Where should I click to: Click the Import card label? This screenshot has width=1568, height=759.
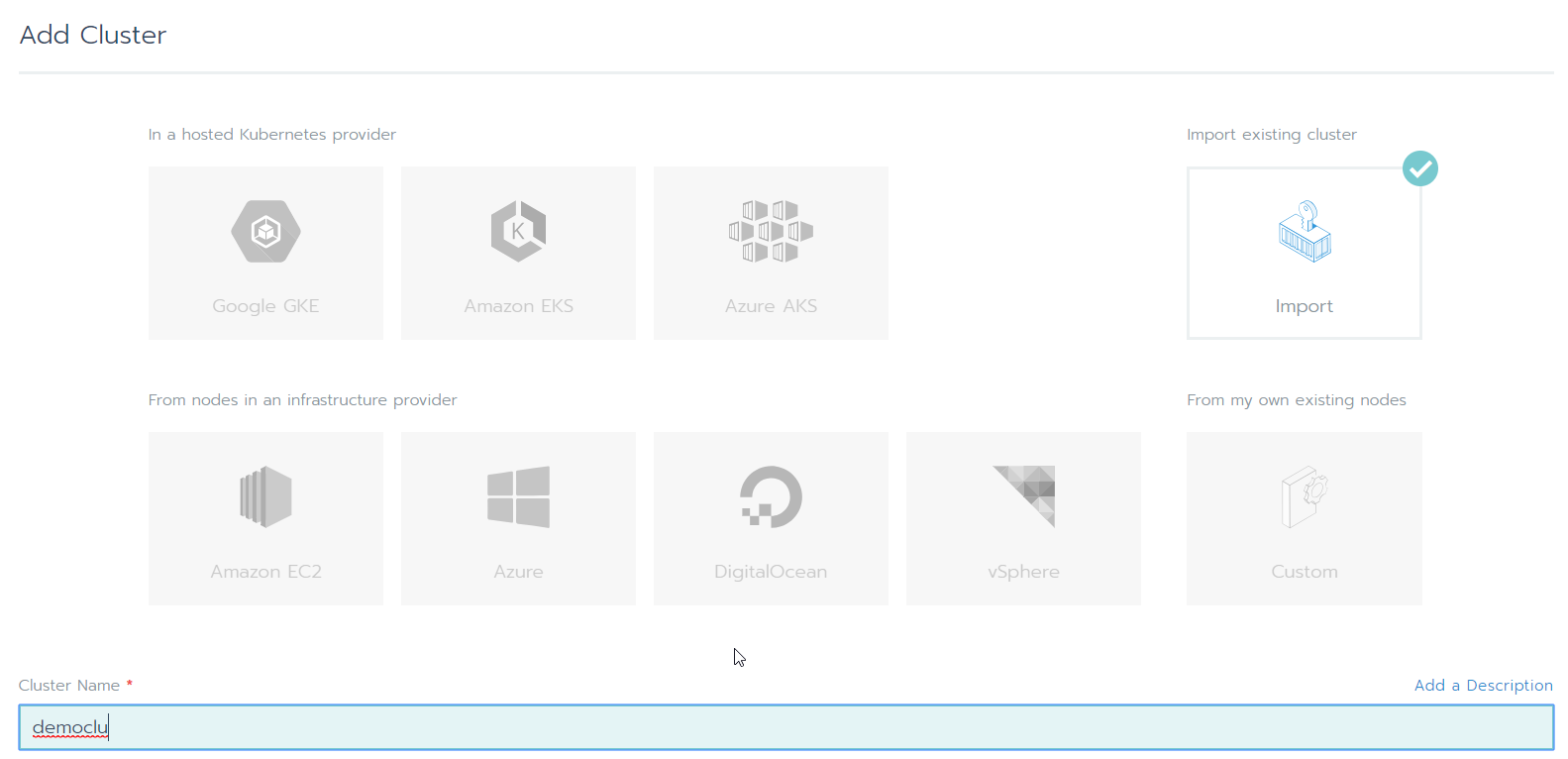(1305, 306)
